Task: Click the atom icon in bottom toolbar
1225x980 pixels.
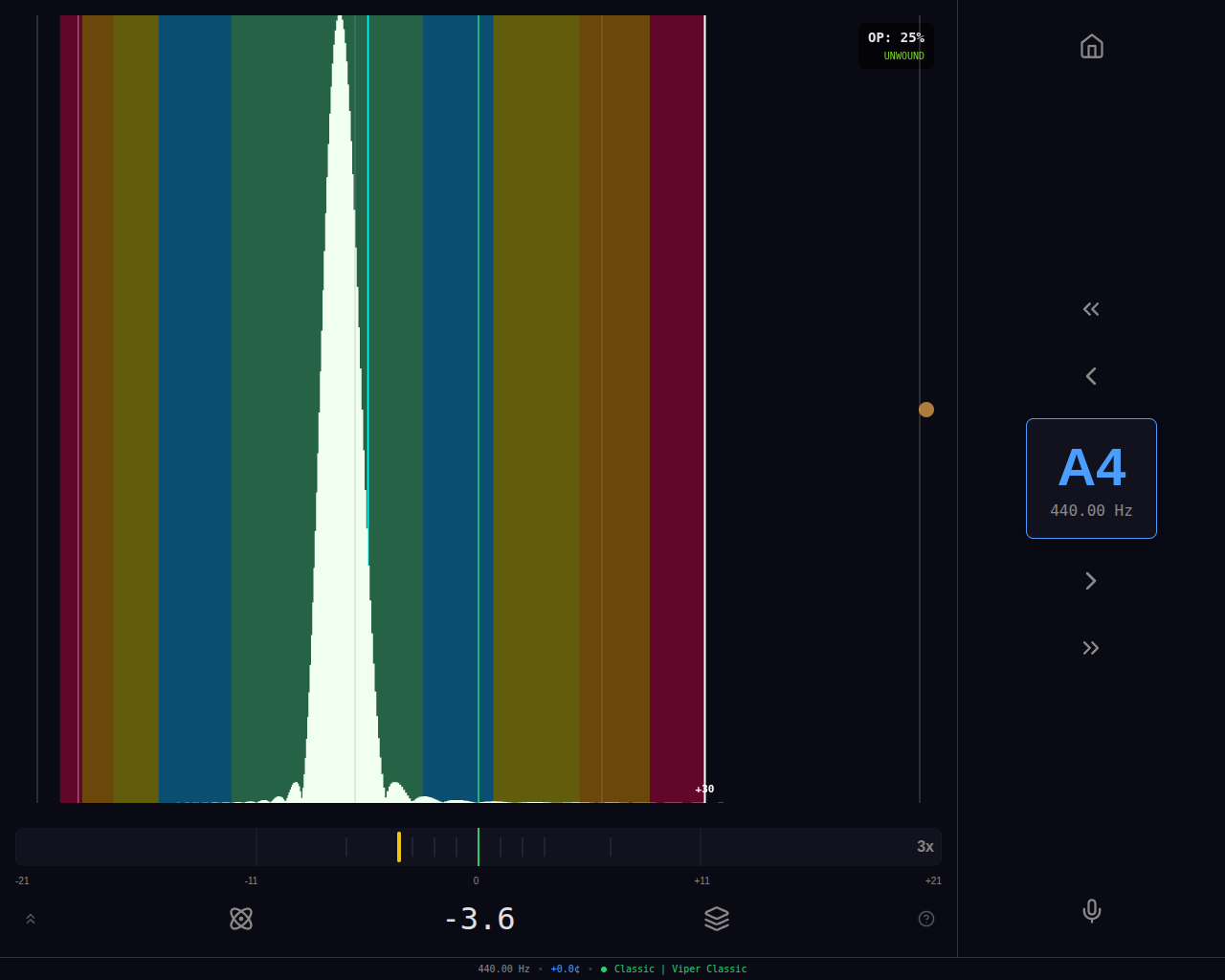Action: pyautogui.click(x=241, y=919)
